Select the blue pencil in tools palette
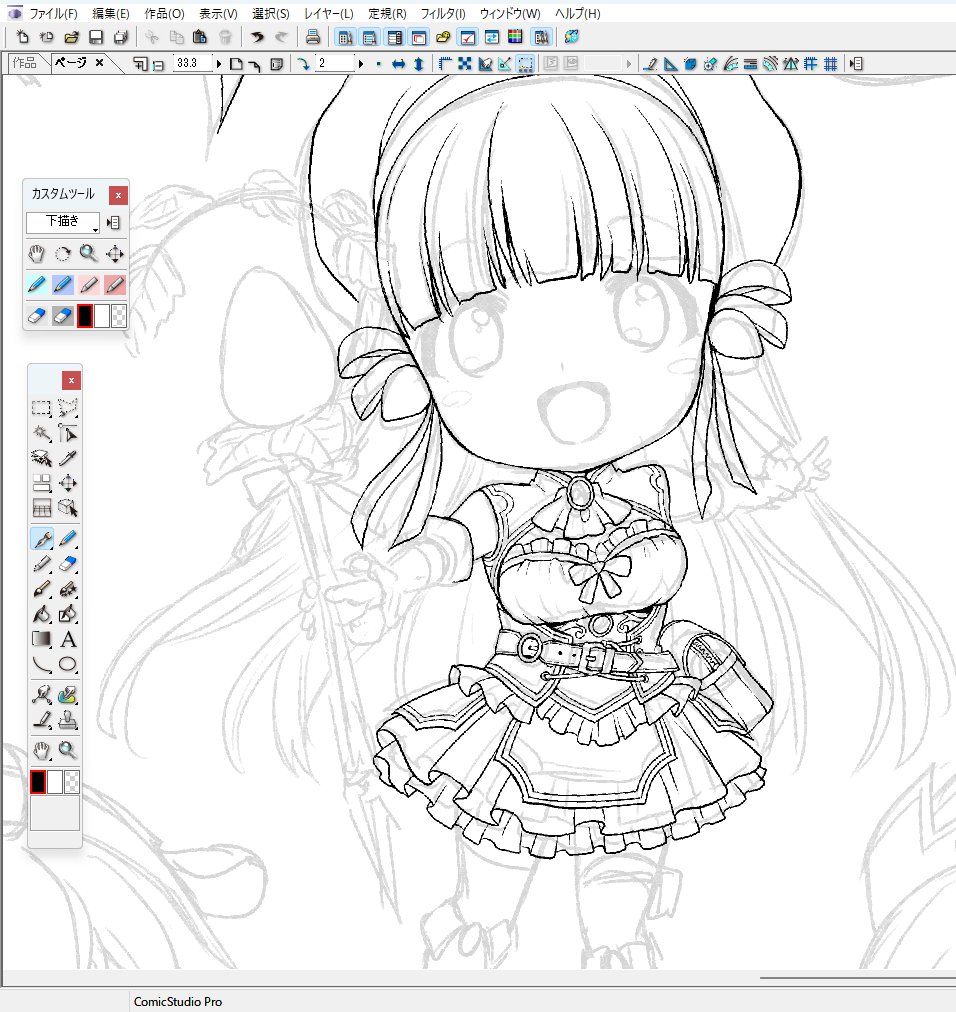 pos(68,538)
